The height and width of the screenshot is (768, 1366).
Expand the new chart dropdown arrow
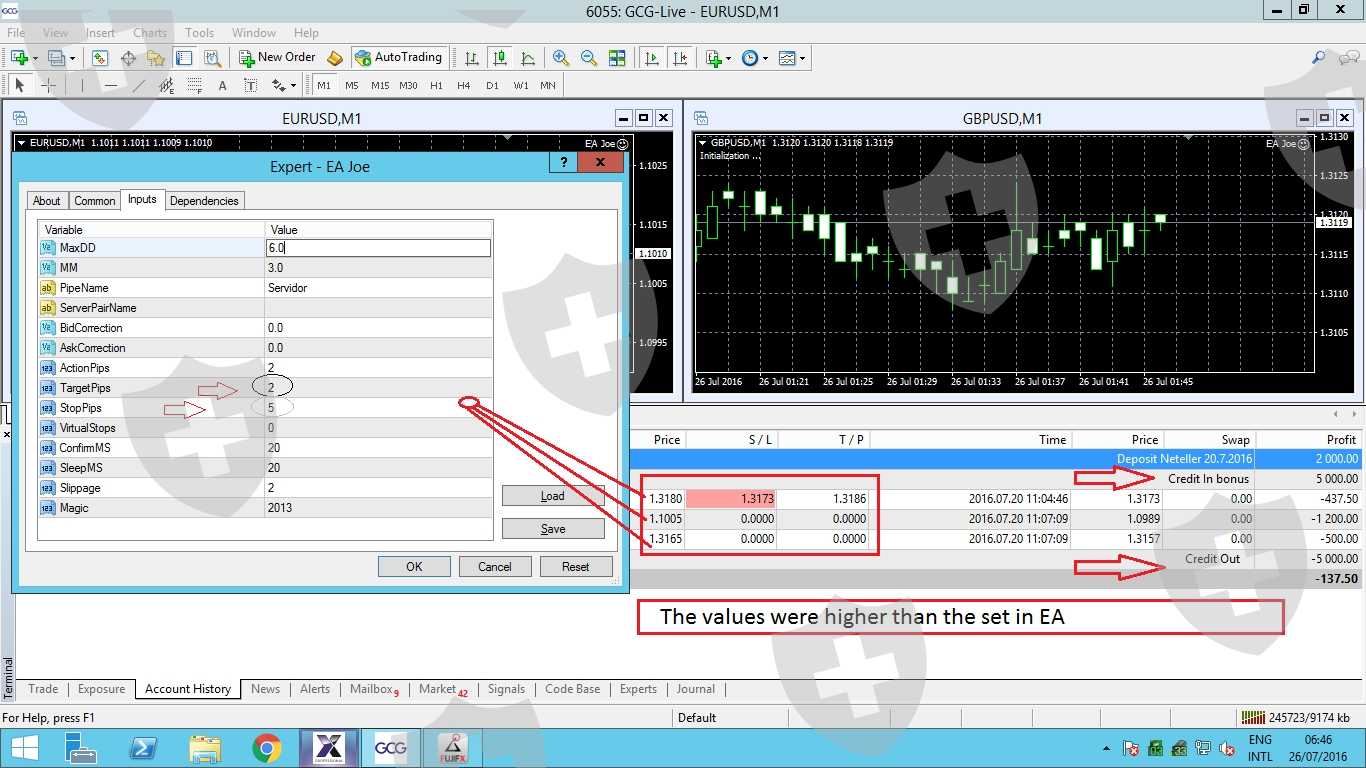point(34,58)
